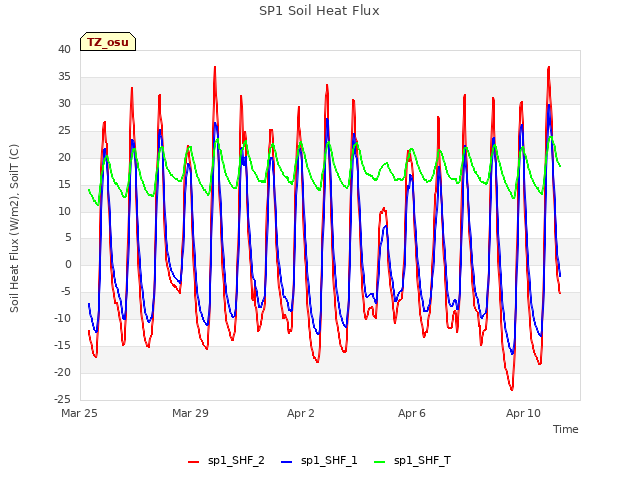This screenshot has height=480, width=640.
Task: Click the chart title SP1 Soil Heat Flux
Action: point(319,11)
